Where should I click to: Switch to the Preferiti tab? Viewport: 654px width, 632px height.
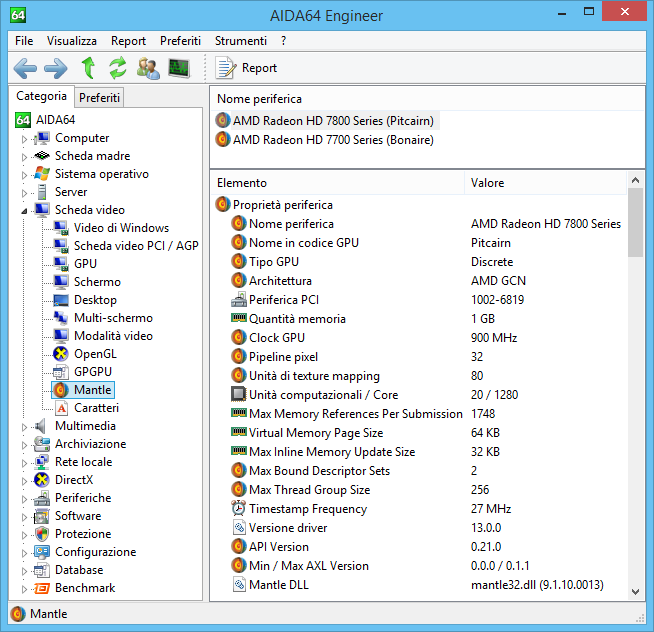click(99, 98)
